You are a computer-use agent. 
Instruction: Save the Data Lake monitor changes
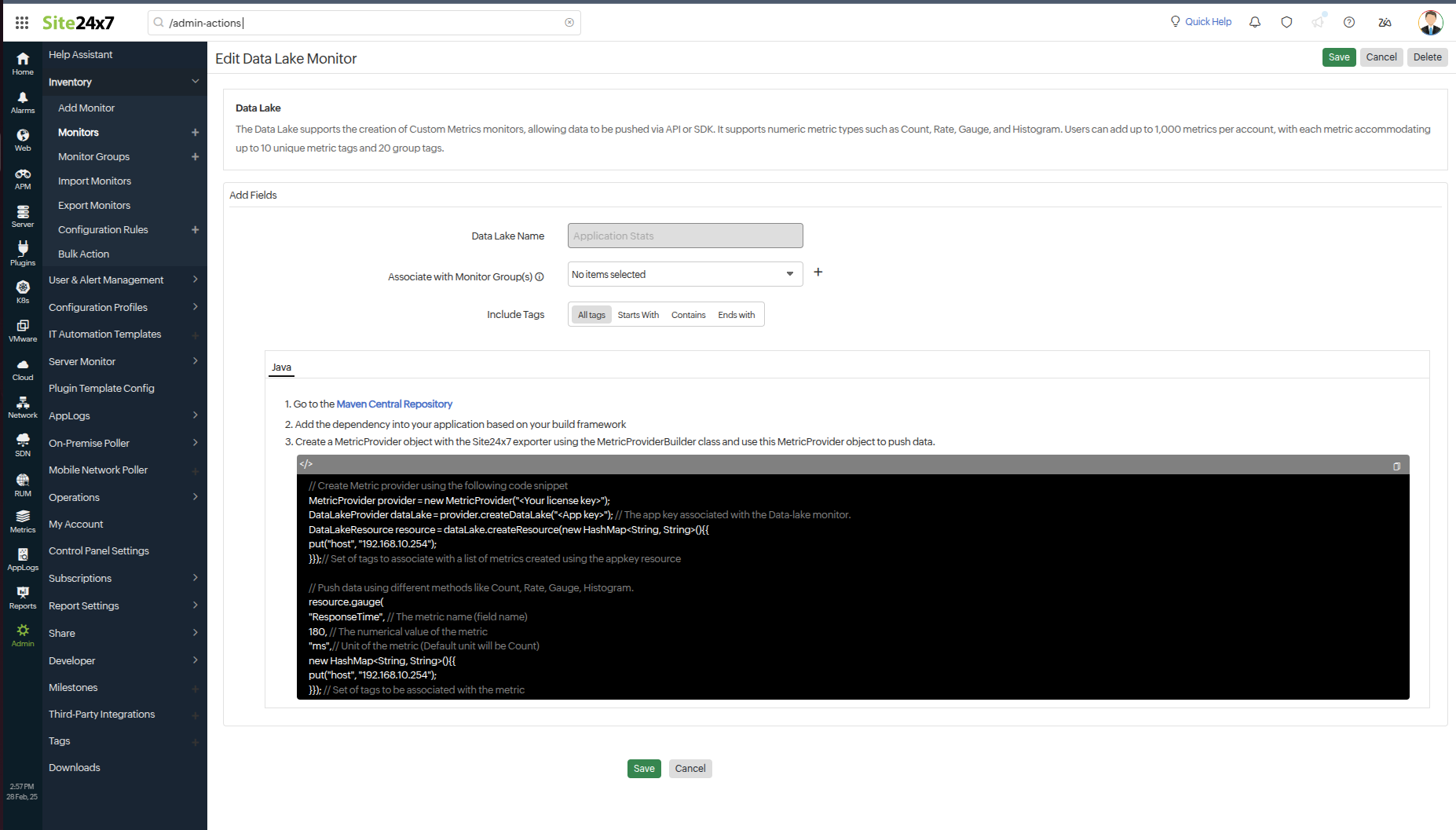click(x=1339, y=57)
